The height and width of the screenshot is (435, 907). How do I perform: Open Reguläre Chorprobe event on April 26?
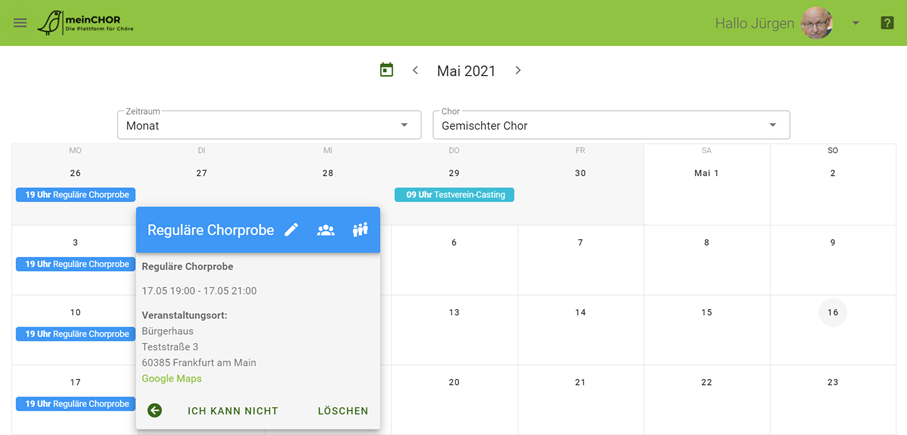76,195
